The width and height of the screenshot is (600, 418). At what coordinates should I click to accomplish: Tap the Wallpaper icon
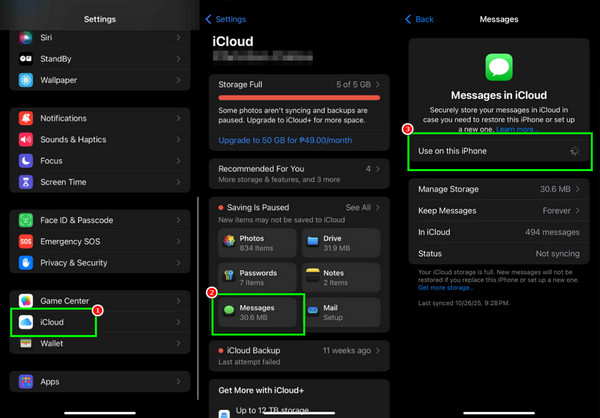26,80
